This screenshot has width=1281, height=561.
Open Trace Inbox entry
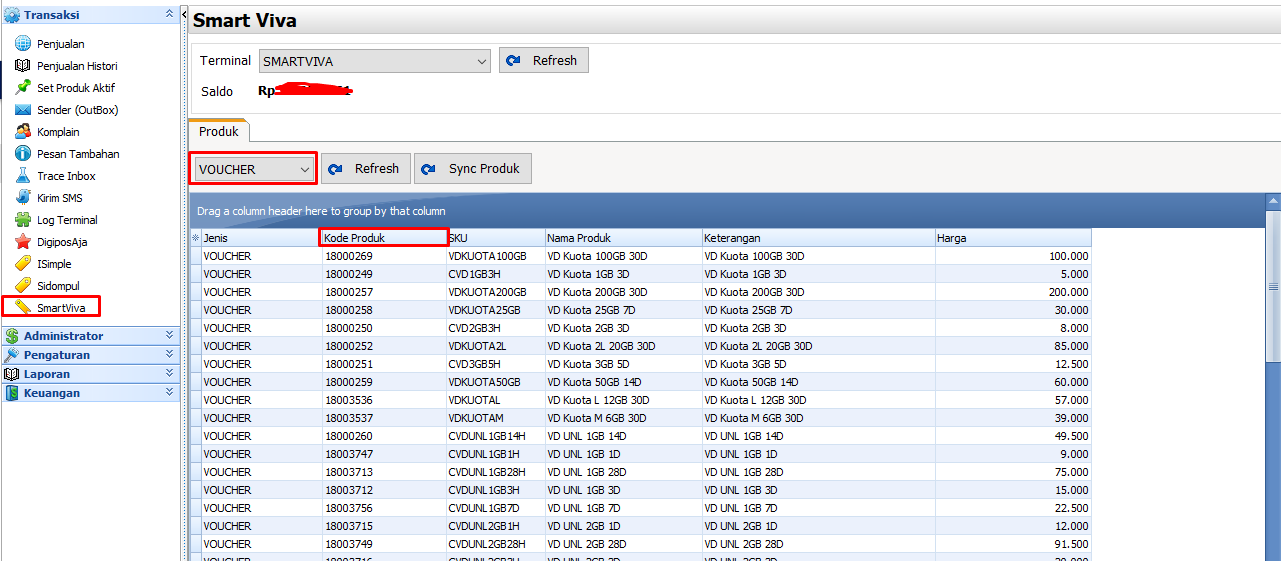coord(67,176)
